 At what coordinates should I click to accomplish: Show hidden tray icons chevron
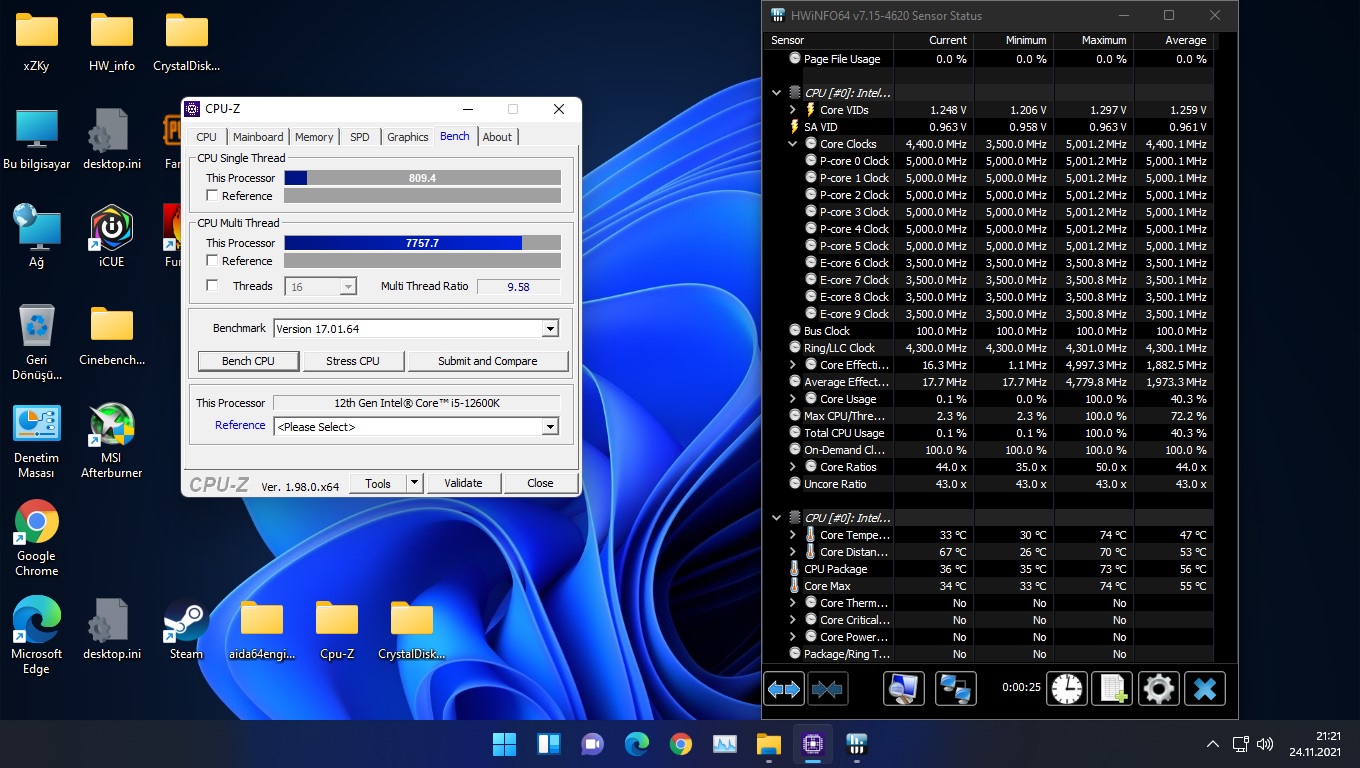click(1213, 744)
